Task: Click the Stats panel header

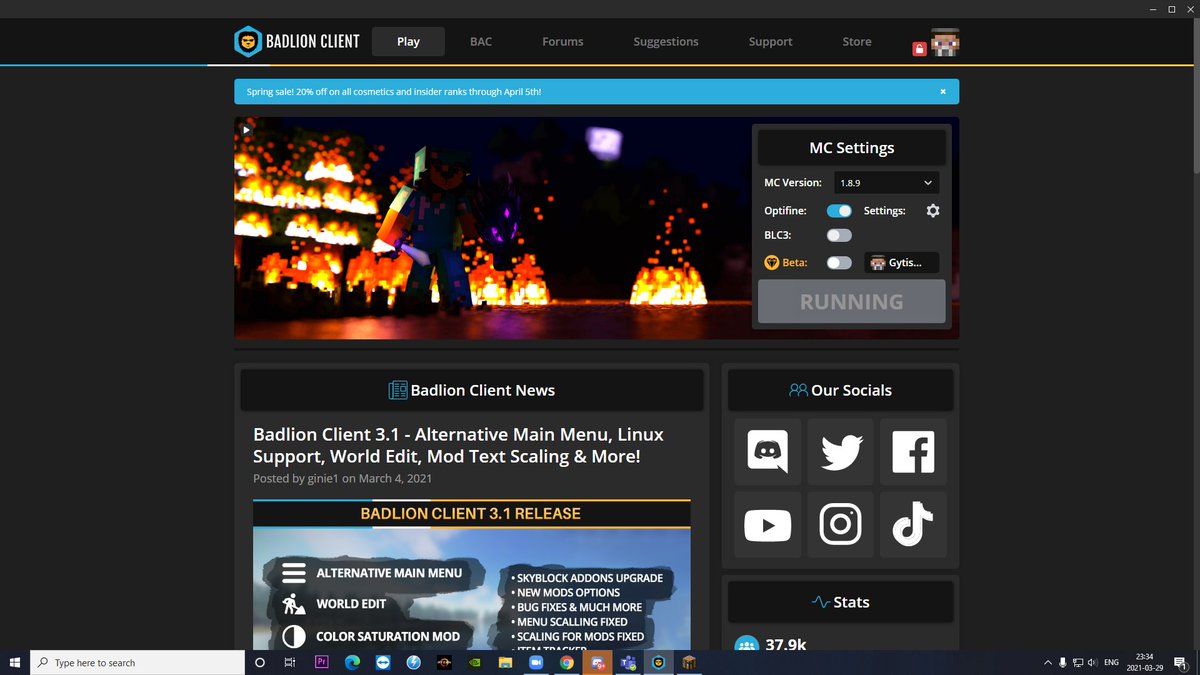Action: 840,602
